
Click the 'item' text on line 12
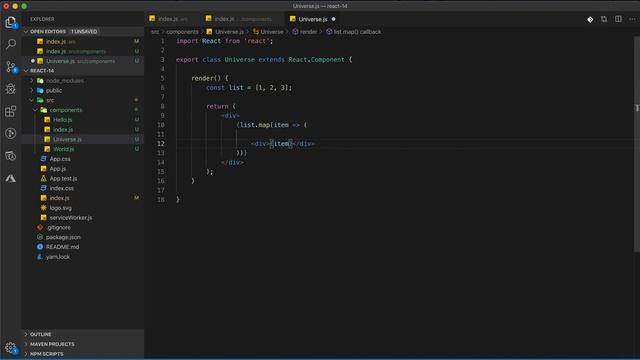click(x=281, y=144)
